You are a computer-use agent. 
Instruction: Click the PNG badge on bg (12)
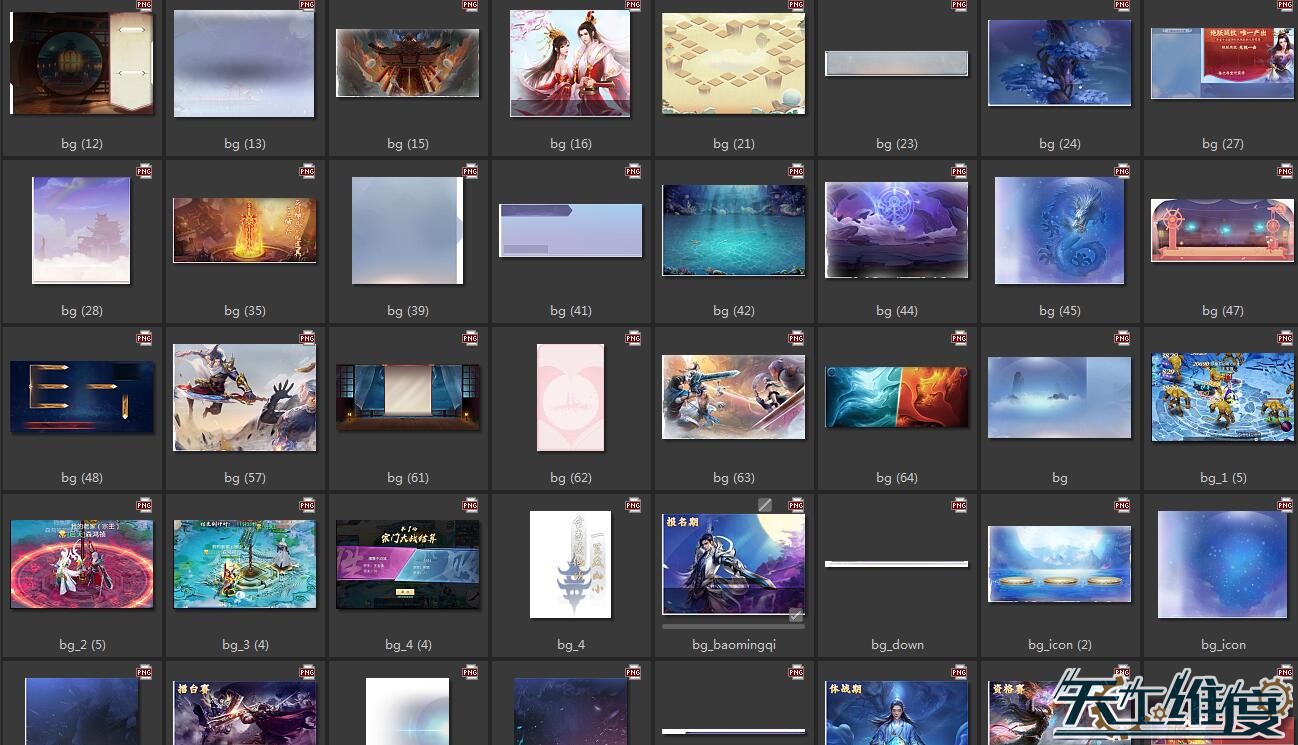tap(144, 5)
